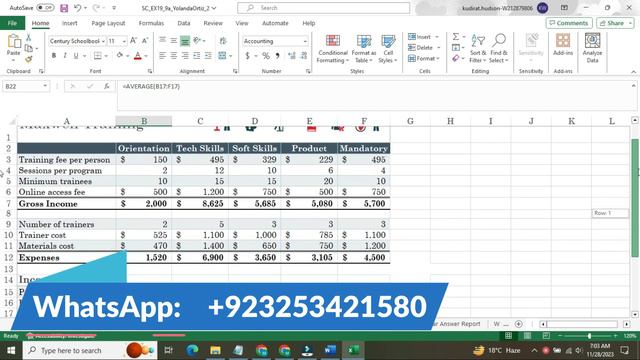The image size is (640, 360).
Task: Toggle align left
Action: pyautogui.click(x=162, y=56)
